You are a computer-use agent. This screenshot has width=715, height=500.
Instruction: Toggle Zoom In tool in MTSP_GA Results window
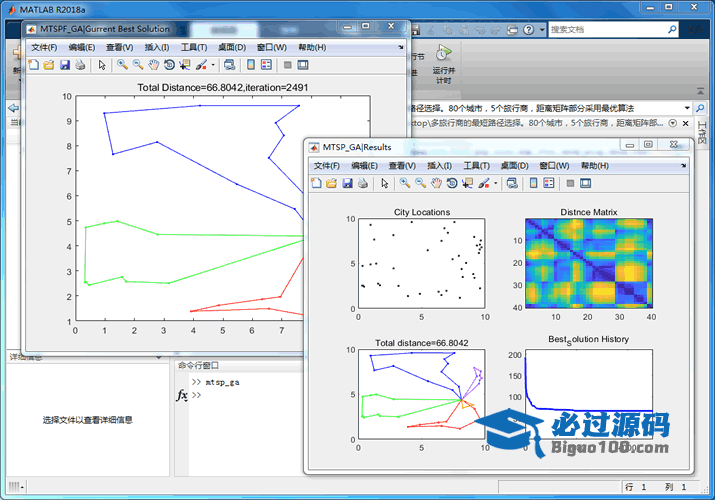(404, 183)
